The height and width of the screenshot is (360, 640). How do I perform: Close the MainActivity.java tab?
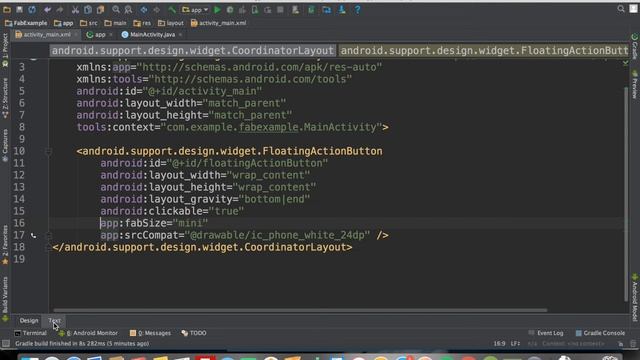[x=180, y=35]
